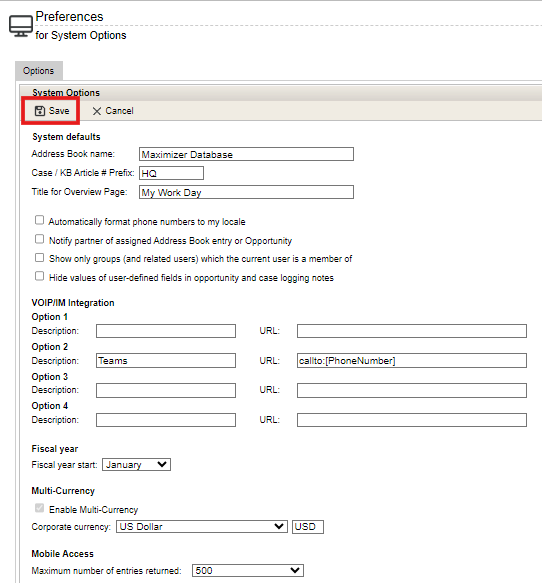The image size is (542, 583).
Task: Focus the Case / KB Article Prefix field
Action: [171, 173]
